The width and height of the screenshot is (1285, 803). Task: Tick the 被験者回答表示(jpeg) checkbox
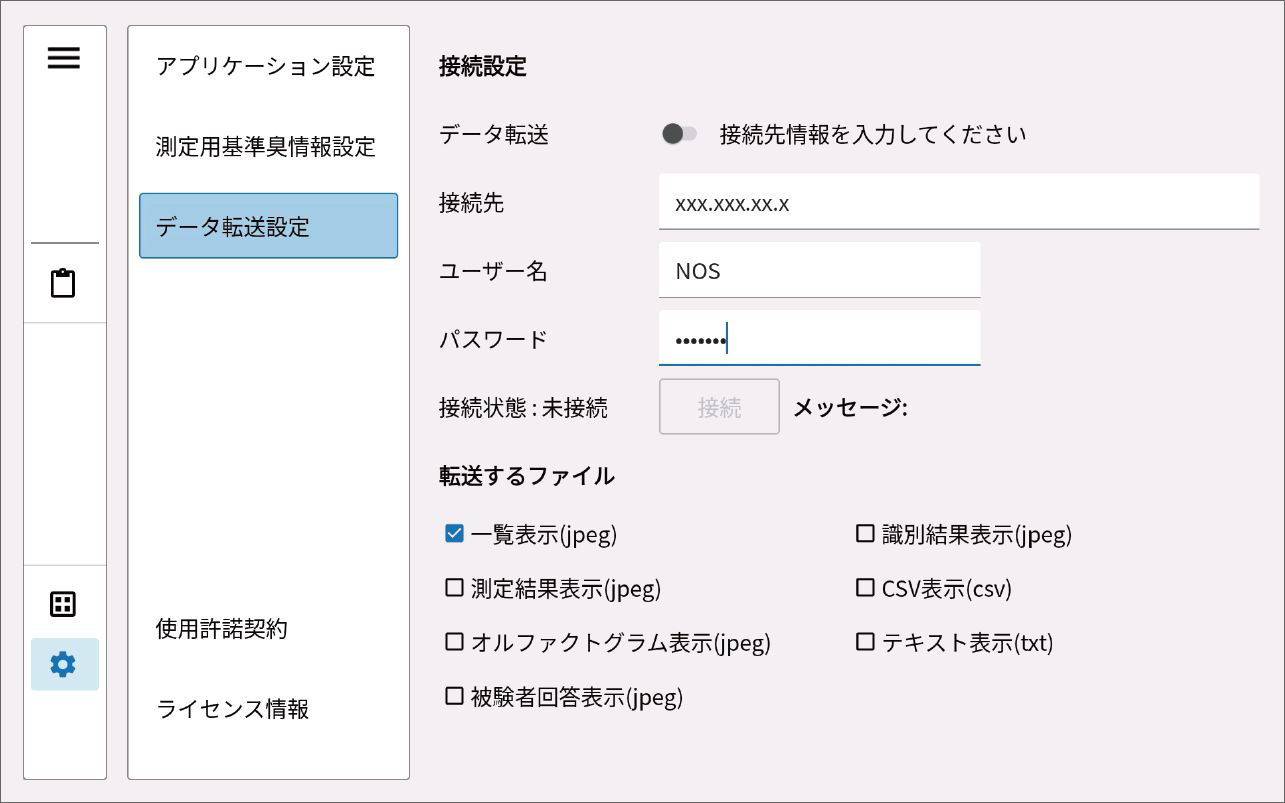pyautogui.click(x=455, y=696)
